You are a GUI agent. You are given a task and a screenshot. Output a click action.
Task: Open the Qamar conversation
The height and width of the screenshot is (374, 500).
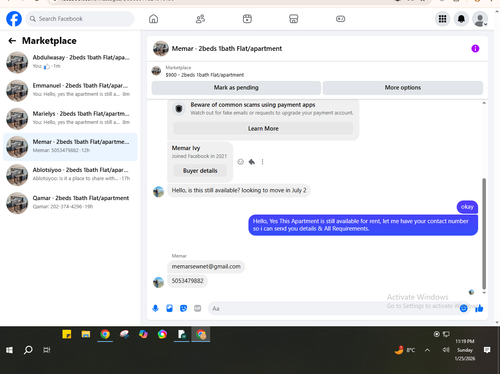pyautogui.click(x=70, y=203)
